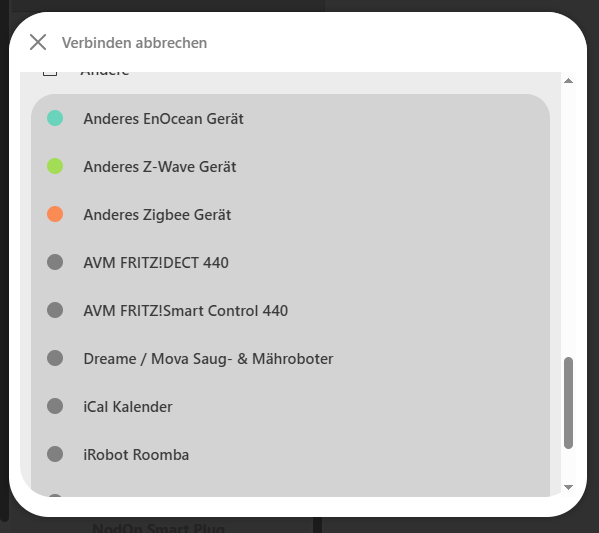Click teal dot beside Anderes EnOcean Gerät
599x533 pixels.
click(55, 118)
